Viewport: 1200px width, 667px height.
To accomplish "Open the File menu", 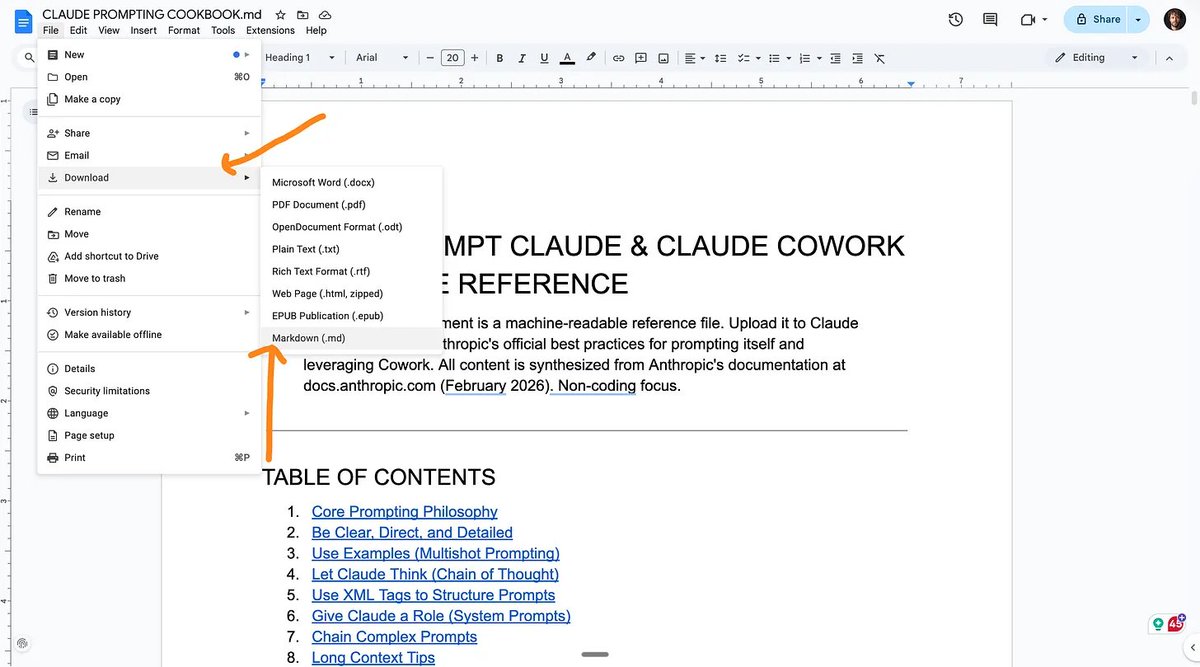I will tap(50, 30).
